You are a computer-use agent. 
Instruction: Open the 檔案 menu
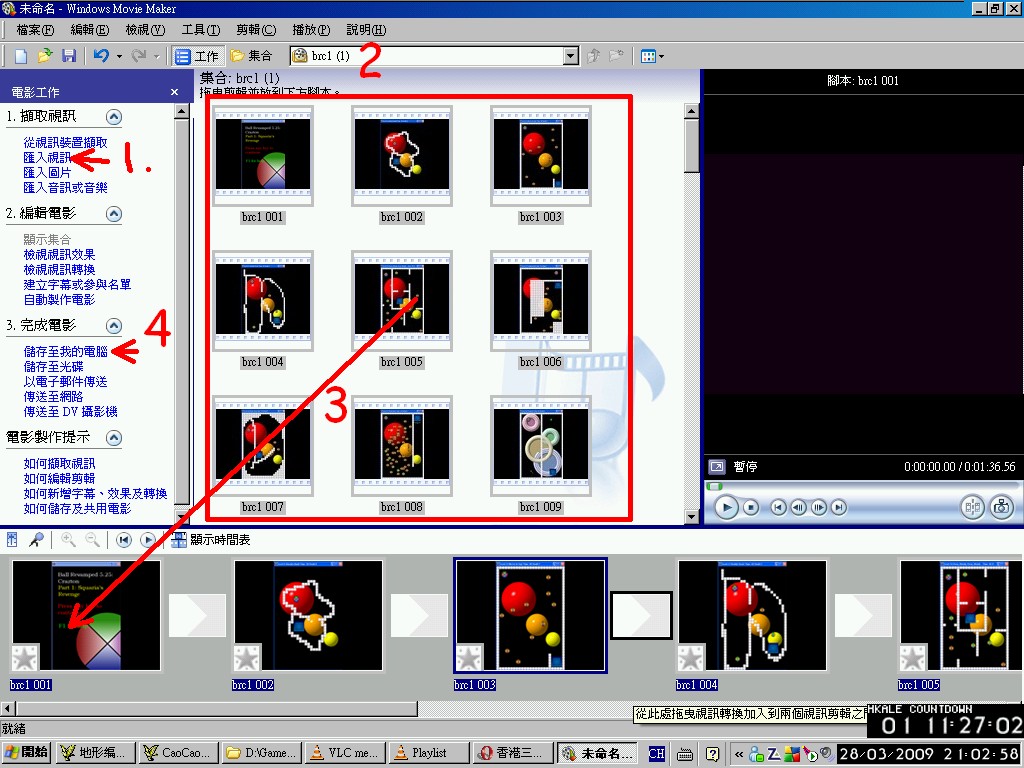pyautogui.click(x=35, y=30)
